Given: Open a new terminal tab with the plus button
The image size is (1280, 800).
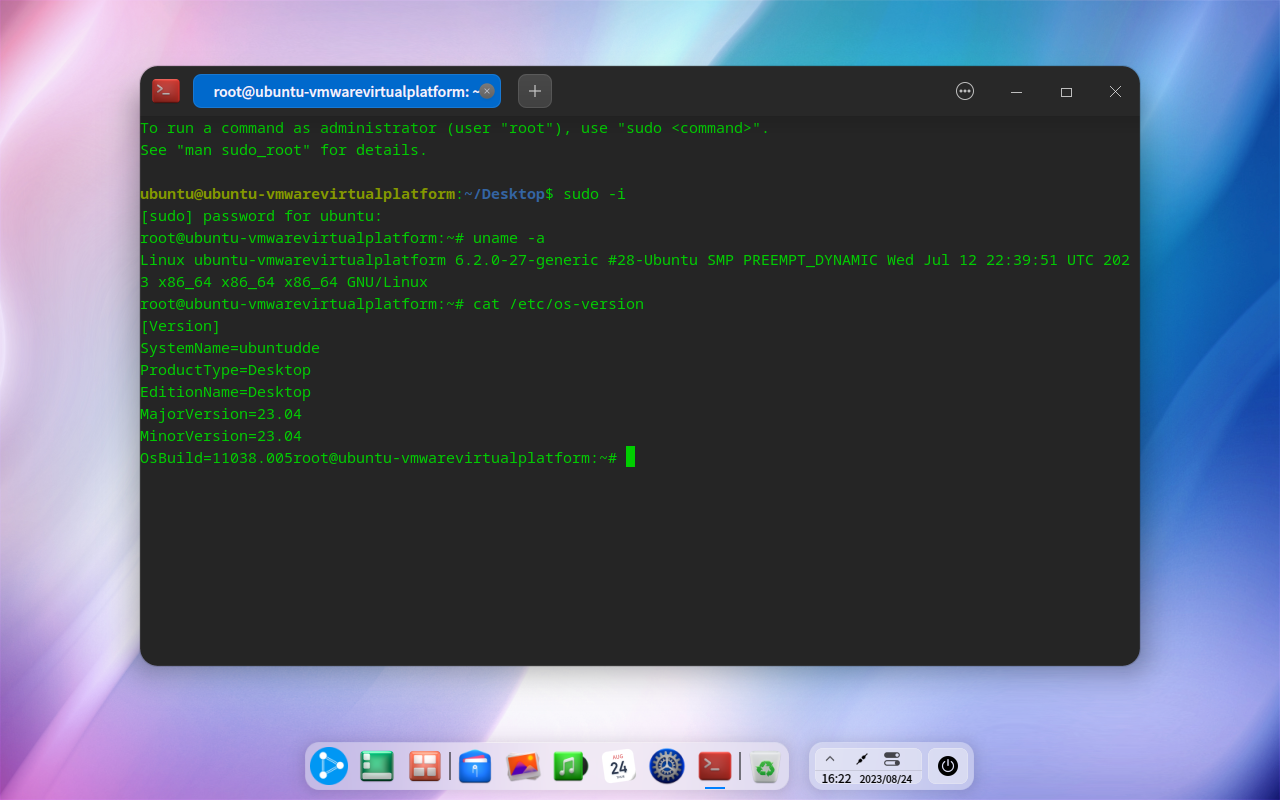Looking at the screenshot, I should [534, 91].
